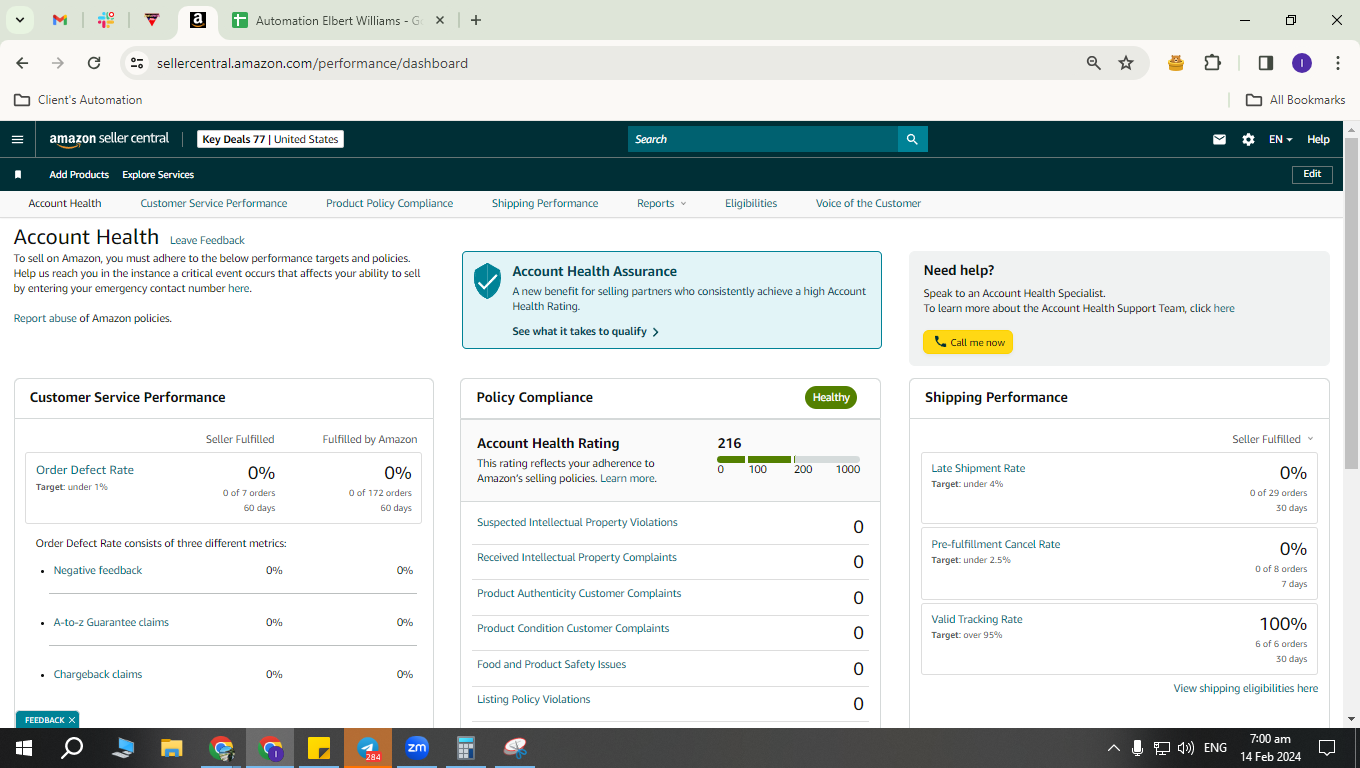Open the EN language dropdown
This screenshot has height=768, width=1360.
pyautogui.click(x=1280, y=139)
